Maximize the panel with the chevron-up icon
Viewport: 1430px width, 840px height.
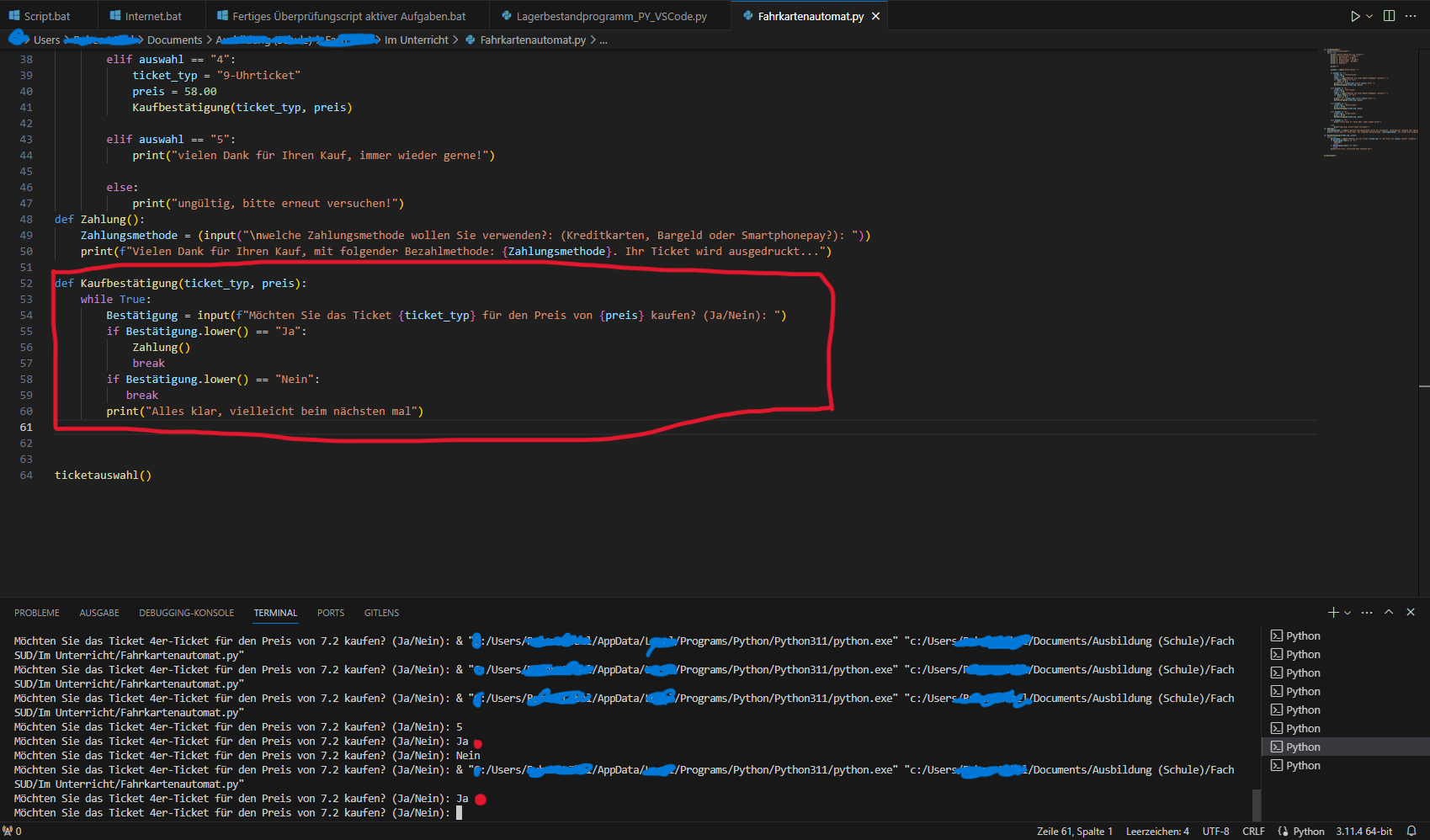(1389, 612)
